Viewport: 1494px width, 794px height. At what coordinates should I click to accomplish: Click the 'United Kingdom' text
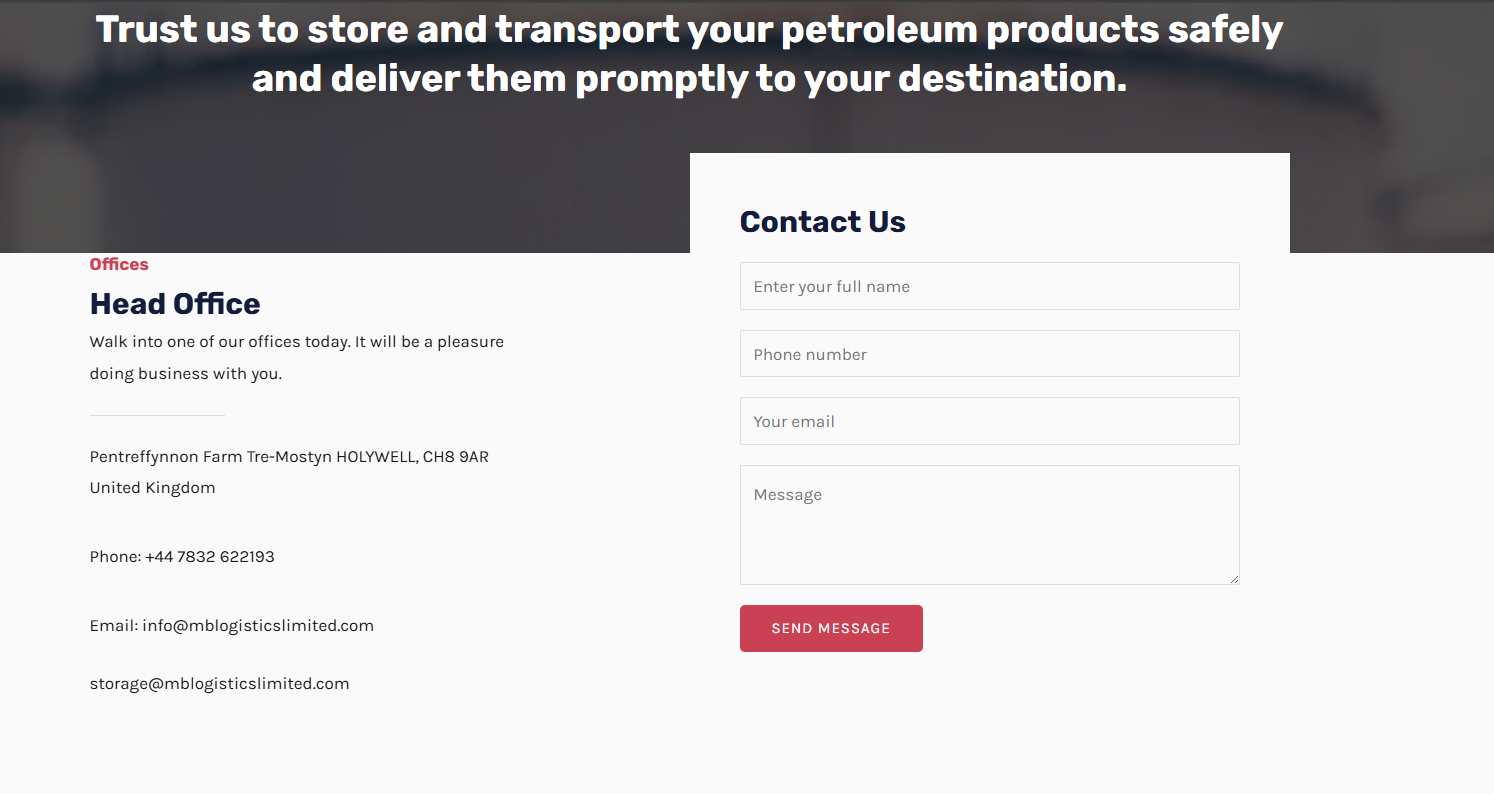152,488
